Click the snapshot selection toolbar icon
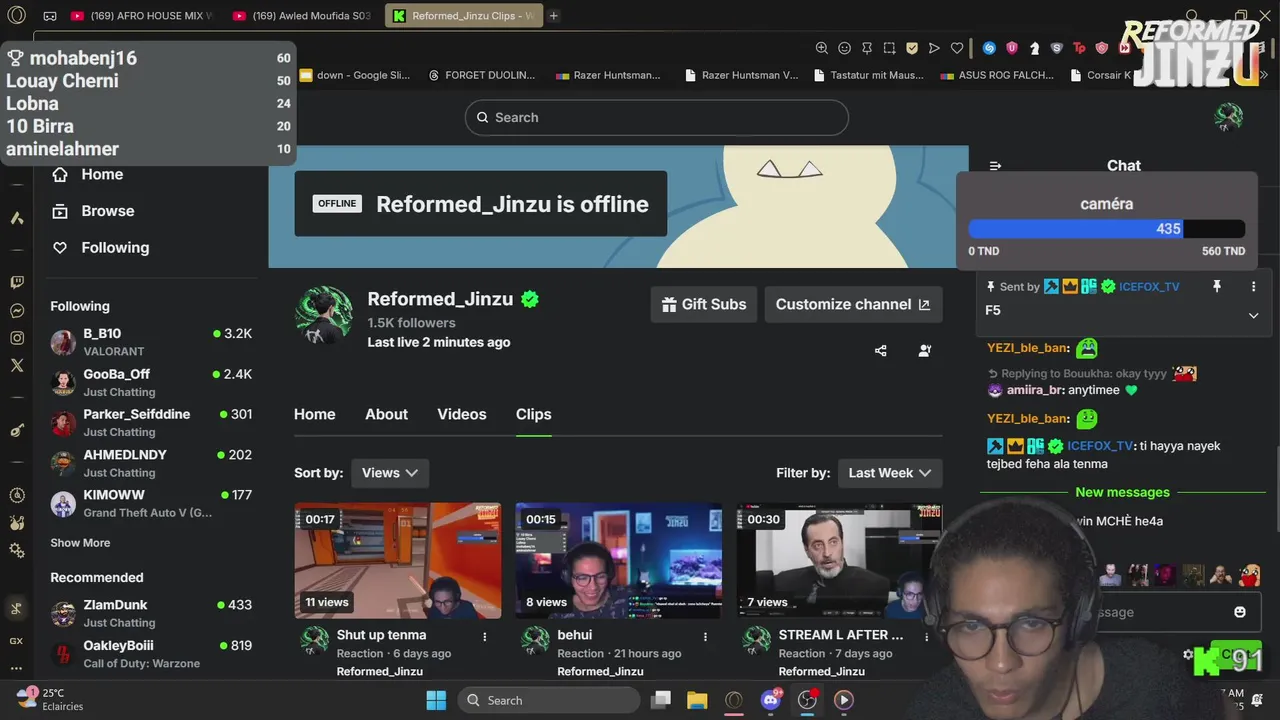The width and height of the screenshot is (1280, 720). tap(889, 48)
